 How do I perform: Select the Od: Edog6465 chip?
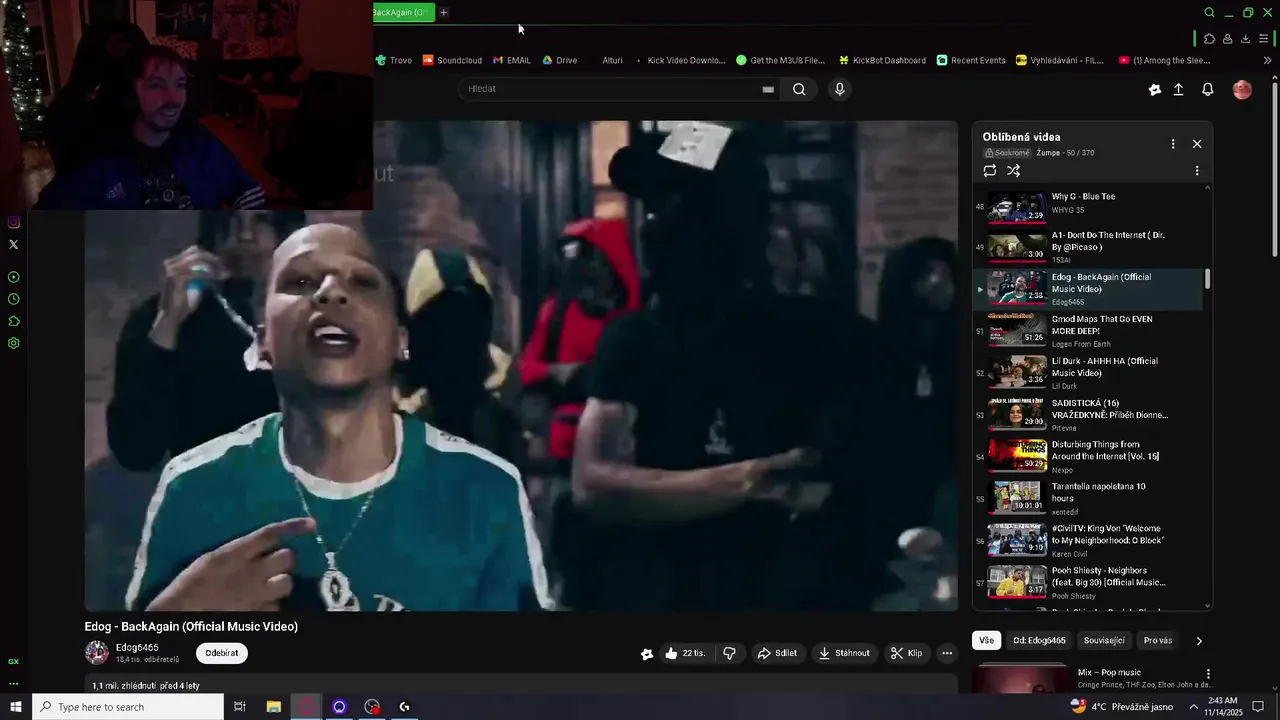point(1039,641)
